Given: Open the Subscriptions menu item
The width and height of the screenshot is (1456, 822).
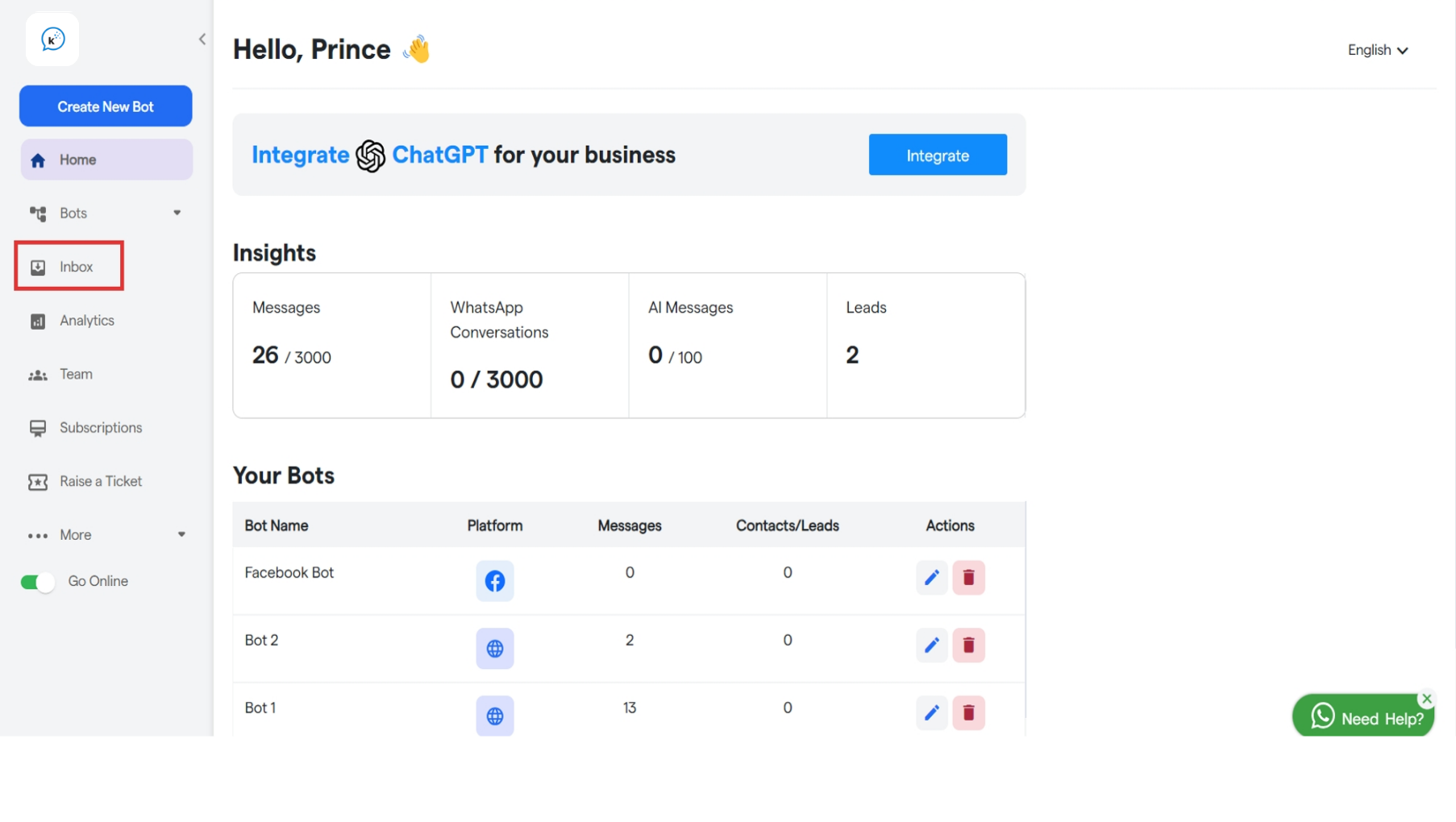Looking at the screenshot, I should pyautogui.click(x=100, y=428).
